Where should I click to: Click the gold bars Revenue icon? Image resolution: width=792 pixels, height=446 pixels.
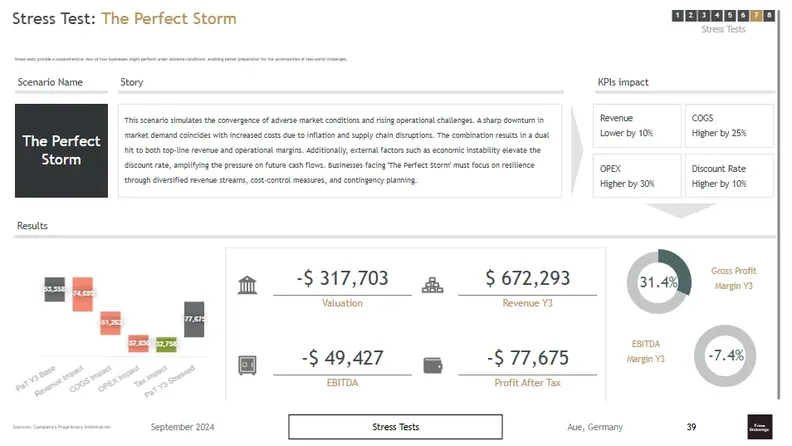[x=433, y=285]
